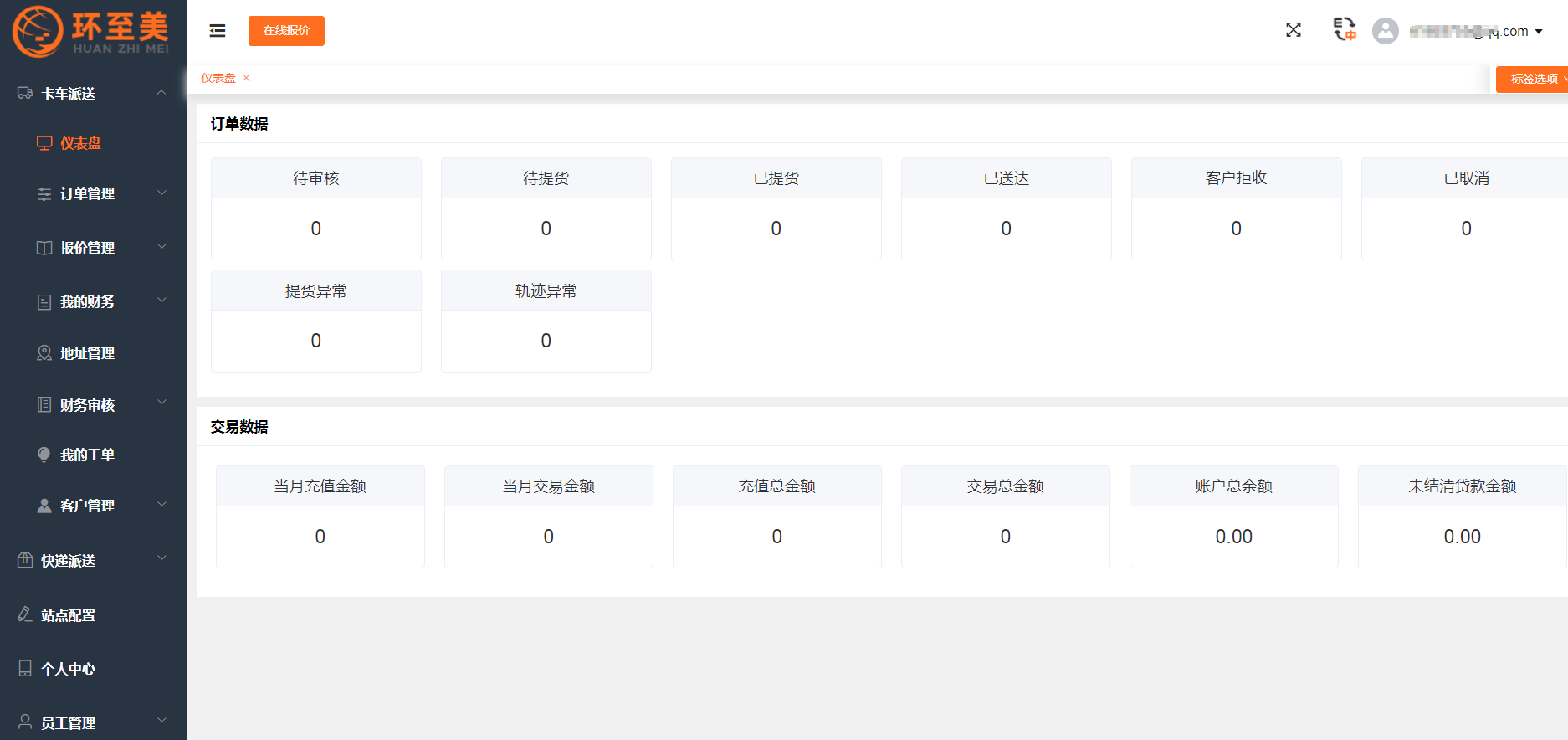1568x740 pixels.
Task: Open 个人中心 in the sidebar
Action: coord(68,669)
